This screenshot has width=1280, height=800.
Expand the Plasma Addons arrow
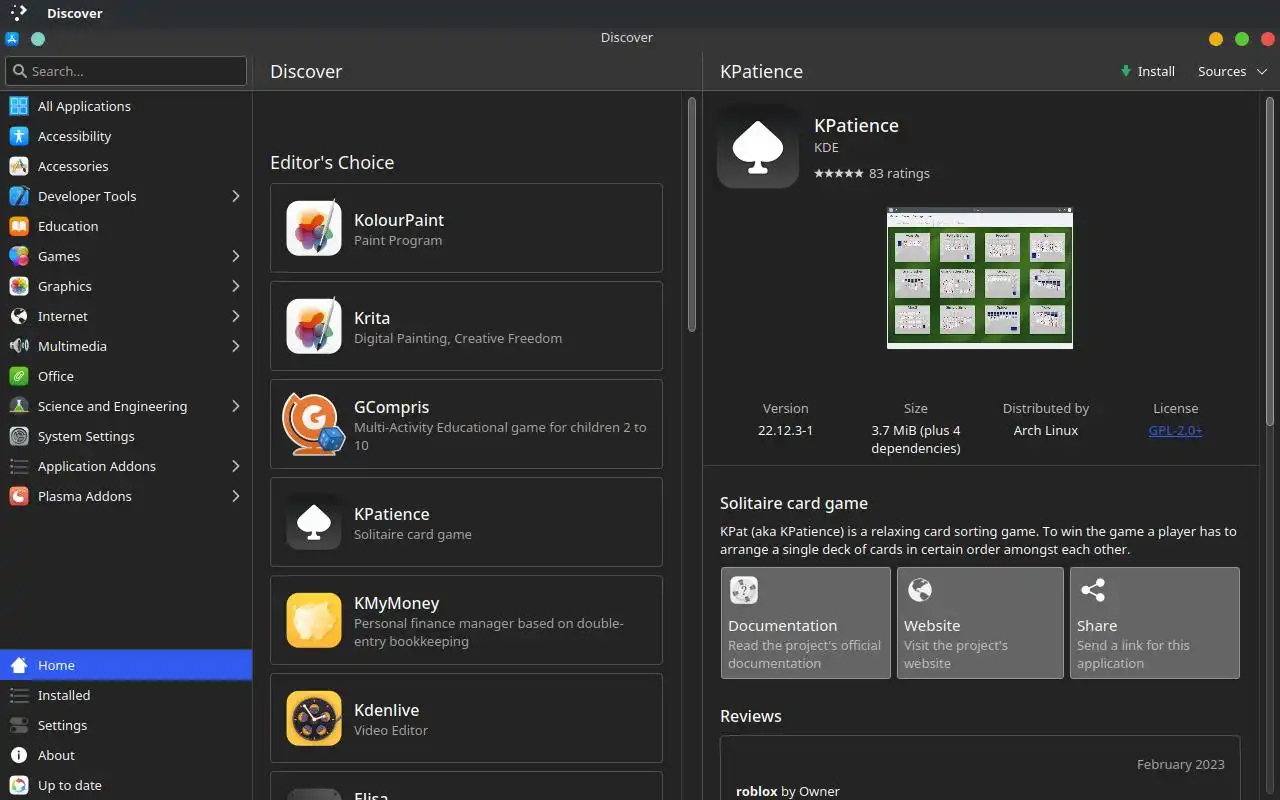tap(236, 496)
